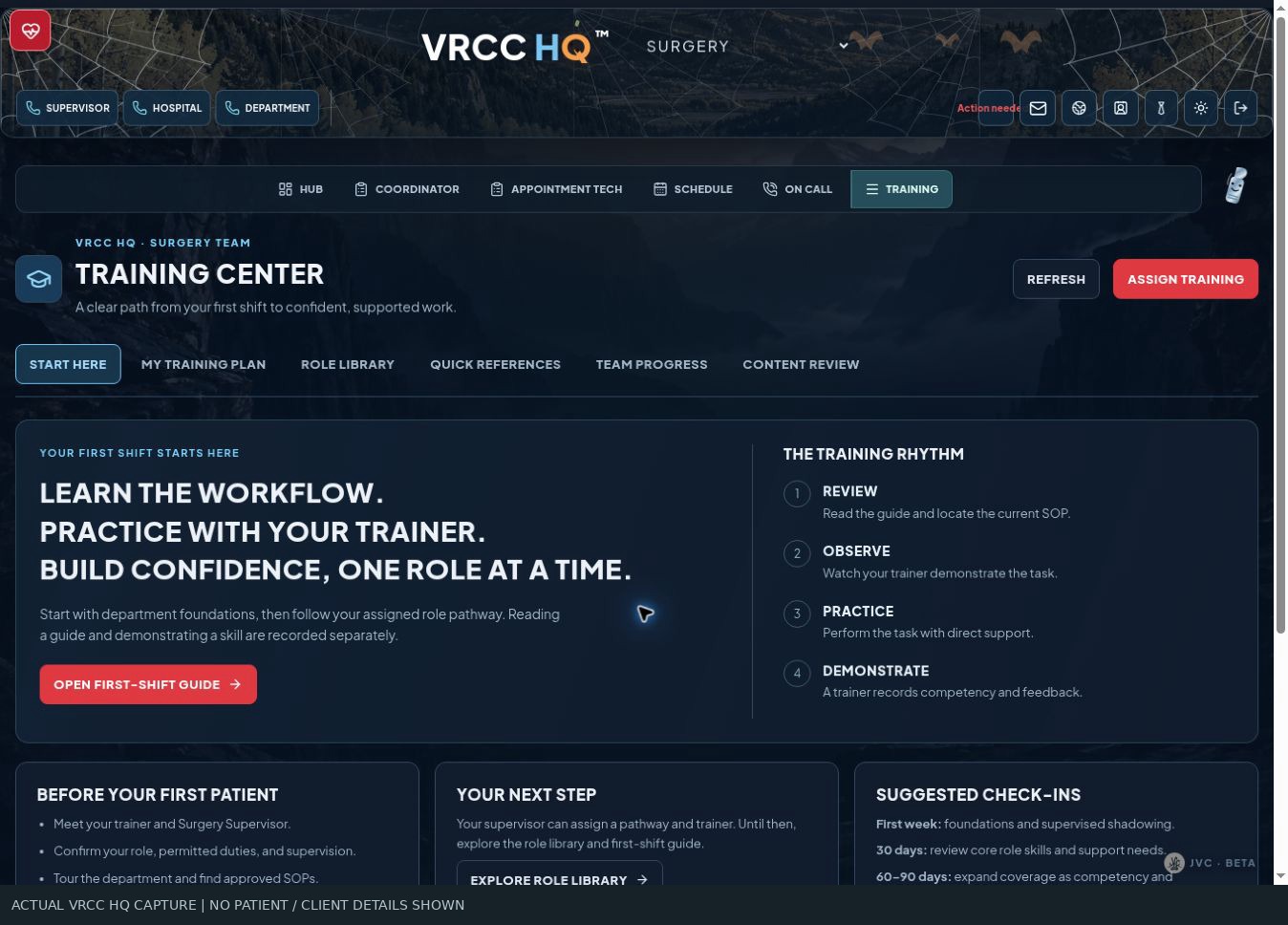Image resolution: width=1288 pixels, height=925 pixels.
Task: Click the necktie icon button
Action: pos(1161,108)
